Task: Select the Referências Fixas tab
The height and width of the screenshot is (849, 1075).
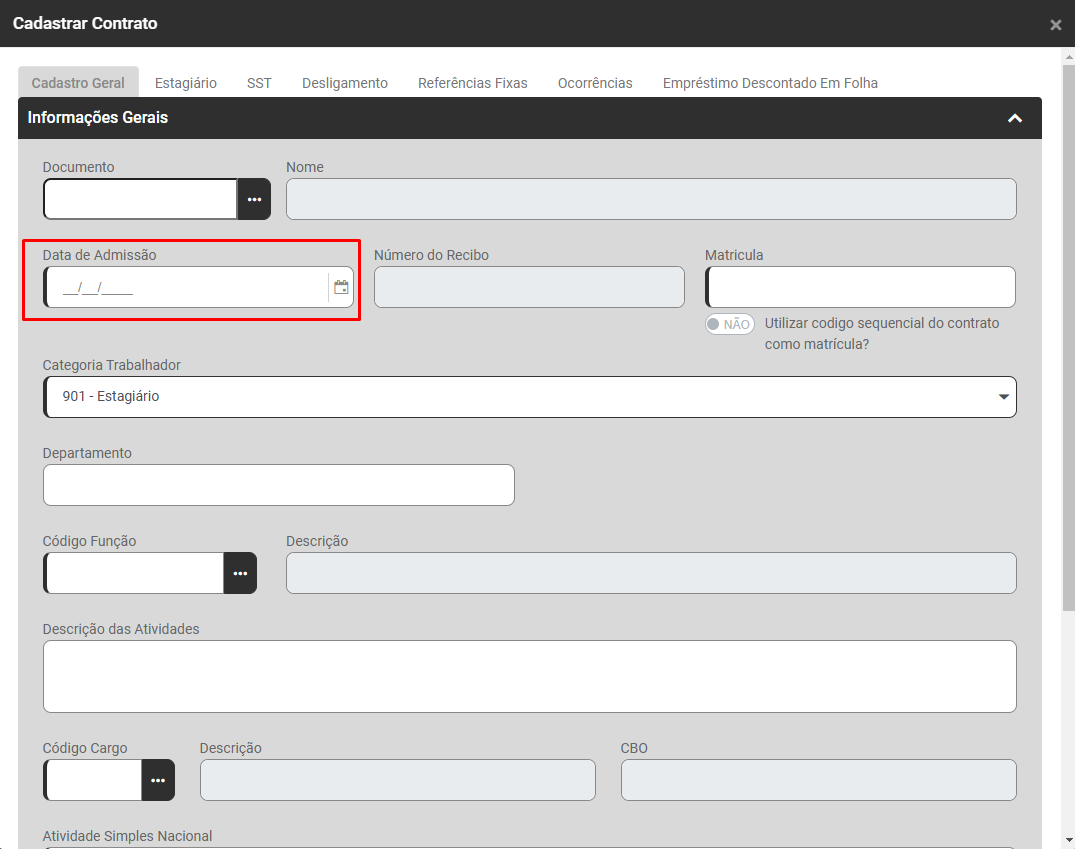Action: tap(472, 83)
